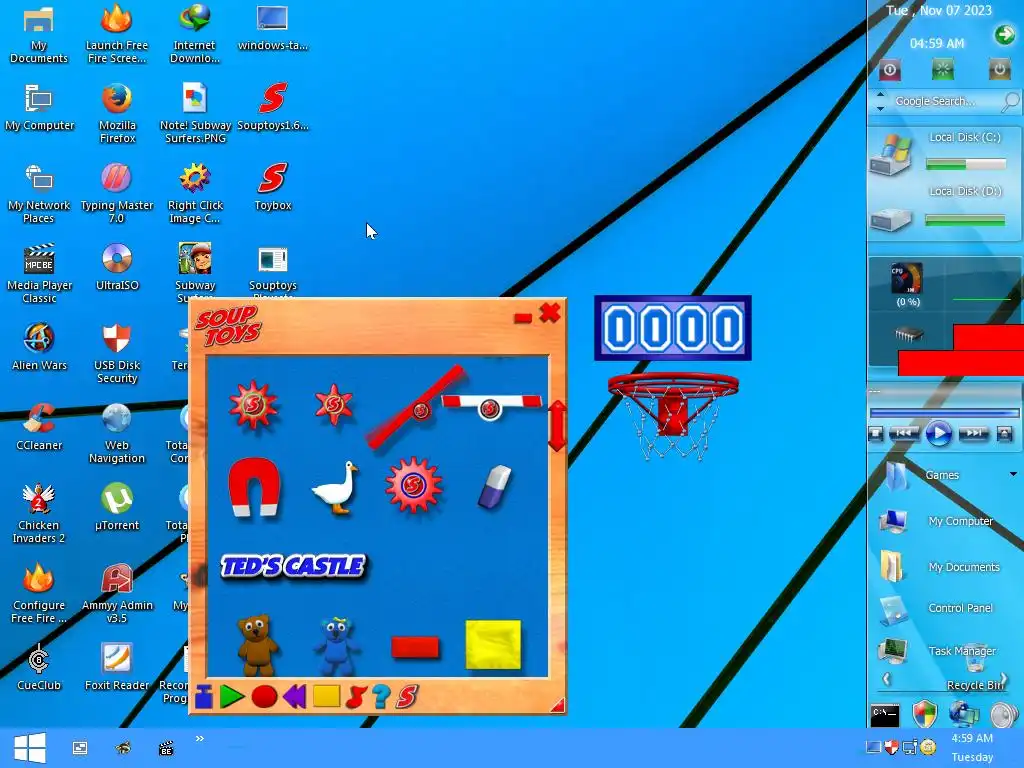This screenshot has width=1024, height=768.
Task: Select the red brick block toy
Action: [415, 647]
